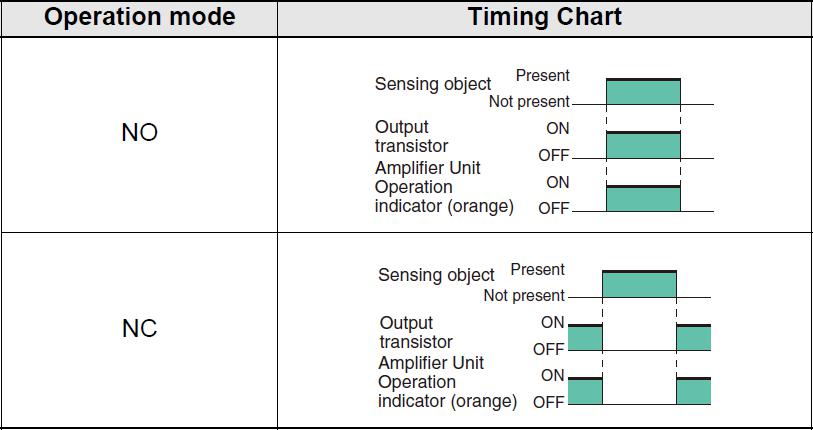This screenshot has height=430, width=813.
Task: Click the Sensing object label in NO row
Action: 433,84
